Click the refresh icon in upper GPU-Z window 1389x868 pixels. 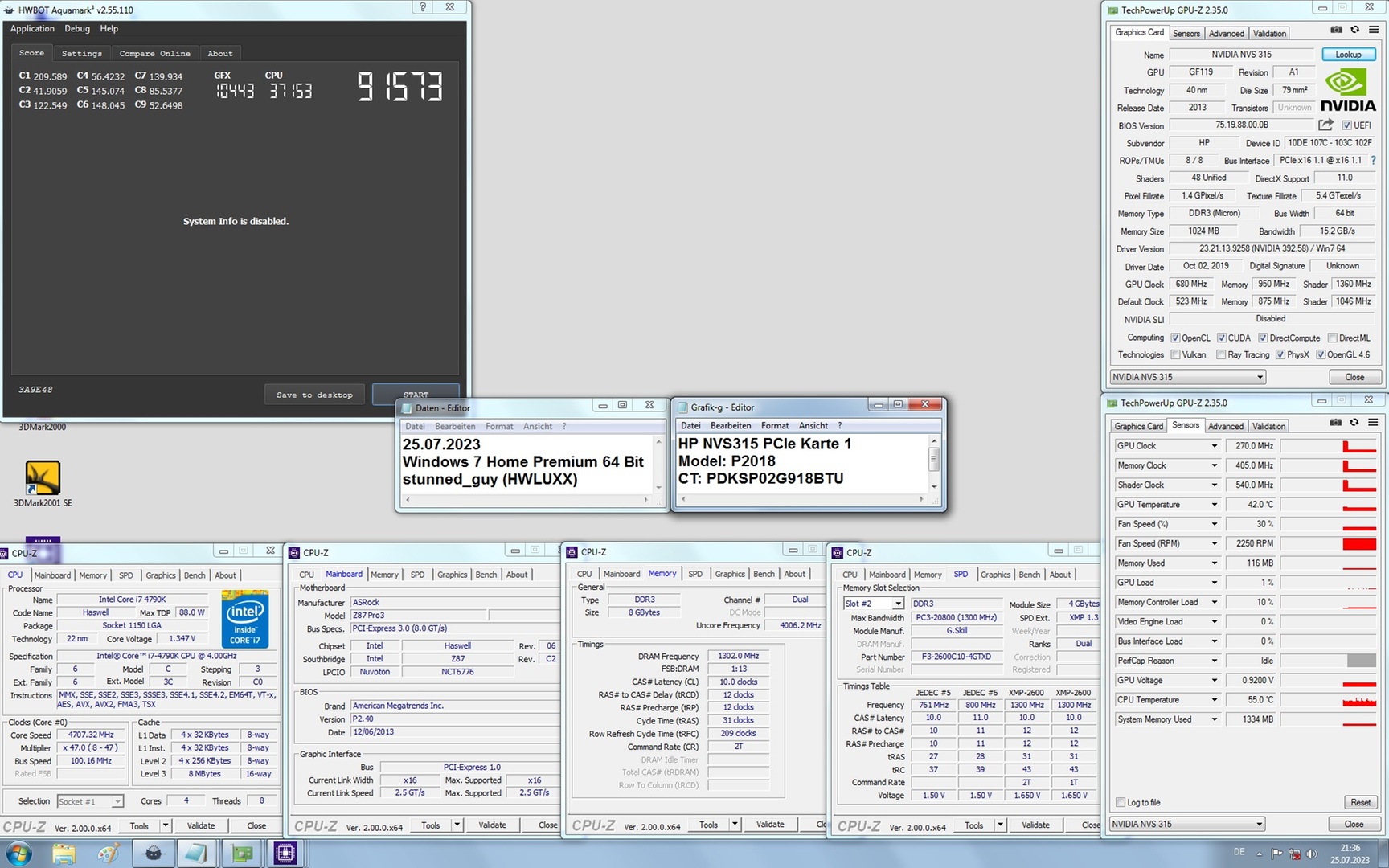(x=1355, y=30)
